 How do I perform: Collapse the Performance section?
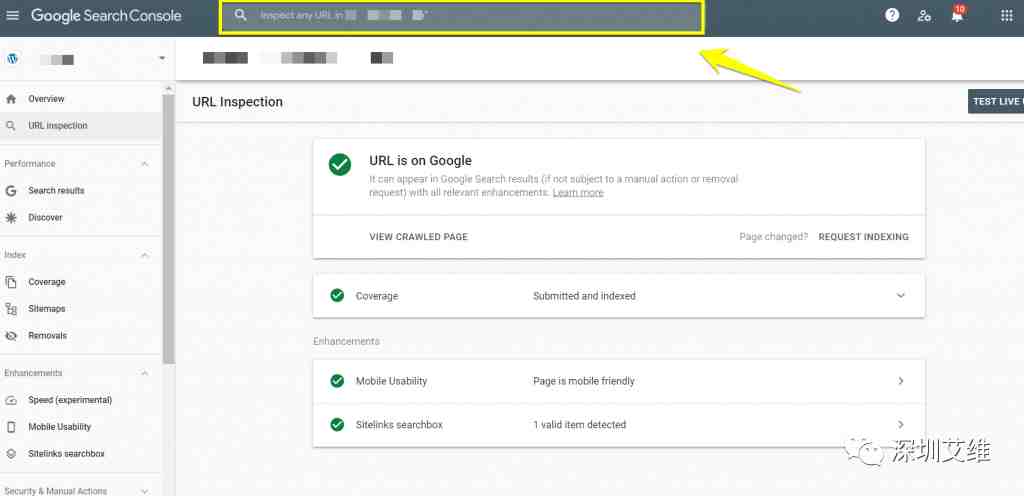pyautogui.click(x=144, y=164)
